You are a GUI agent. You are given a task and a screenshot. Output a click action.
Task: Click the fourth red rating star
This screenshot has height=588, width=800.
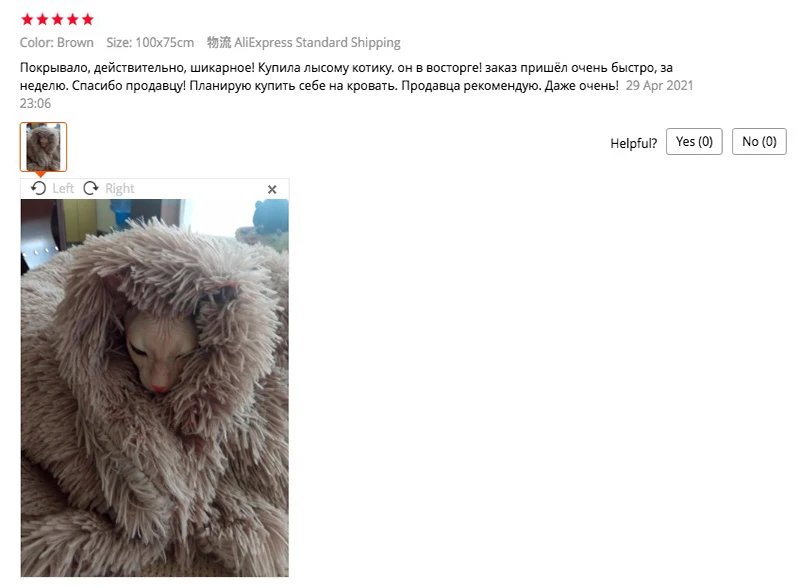coord(73,19)
